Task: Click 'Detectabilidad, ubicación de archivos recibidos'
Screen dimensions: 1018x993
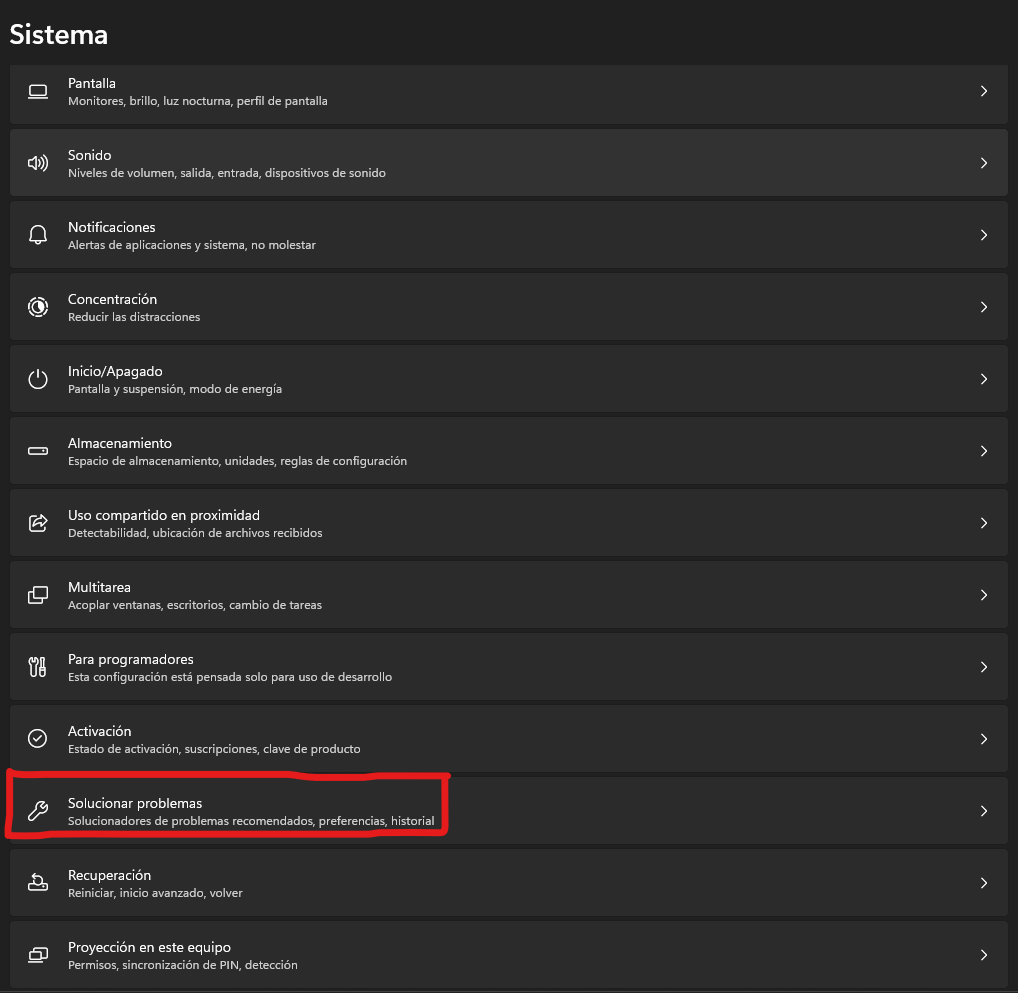Action: coord(195,533)
